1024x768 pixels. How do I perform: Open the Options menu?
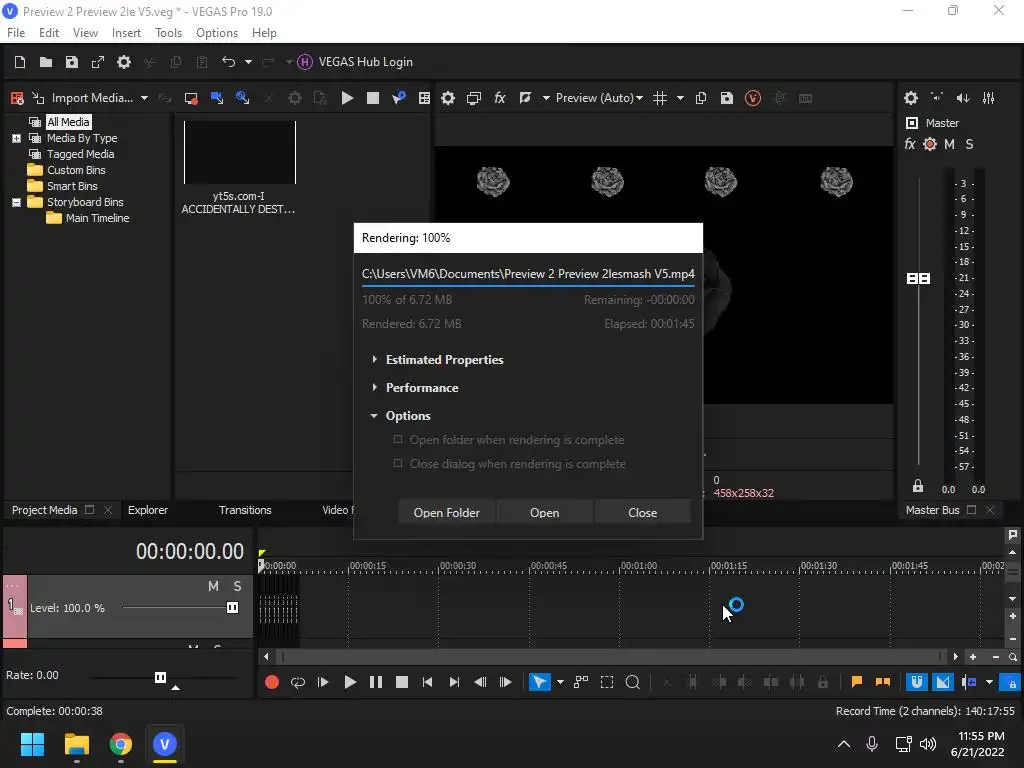pos(217,33)
